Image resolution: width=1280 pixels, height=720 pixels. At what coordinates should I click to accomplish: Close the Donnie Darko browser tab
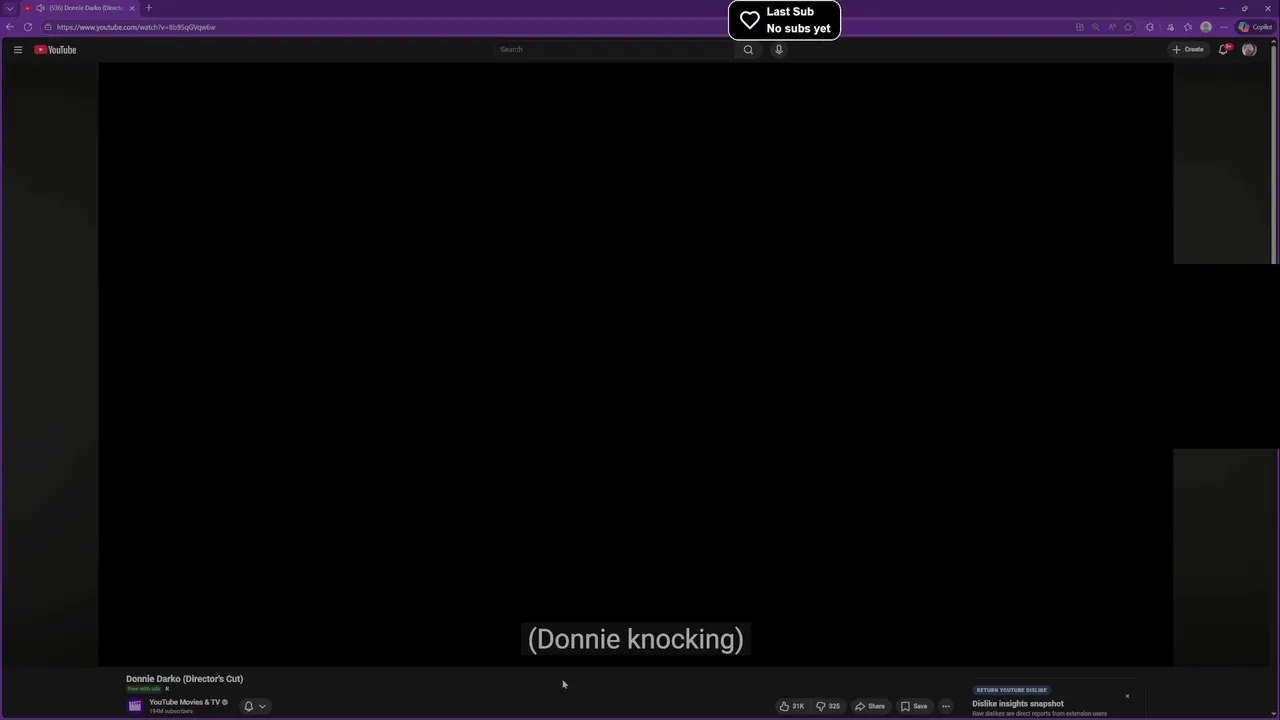click(132, 8)
